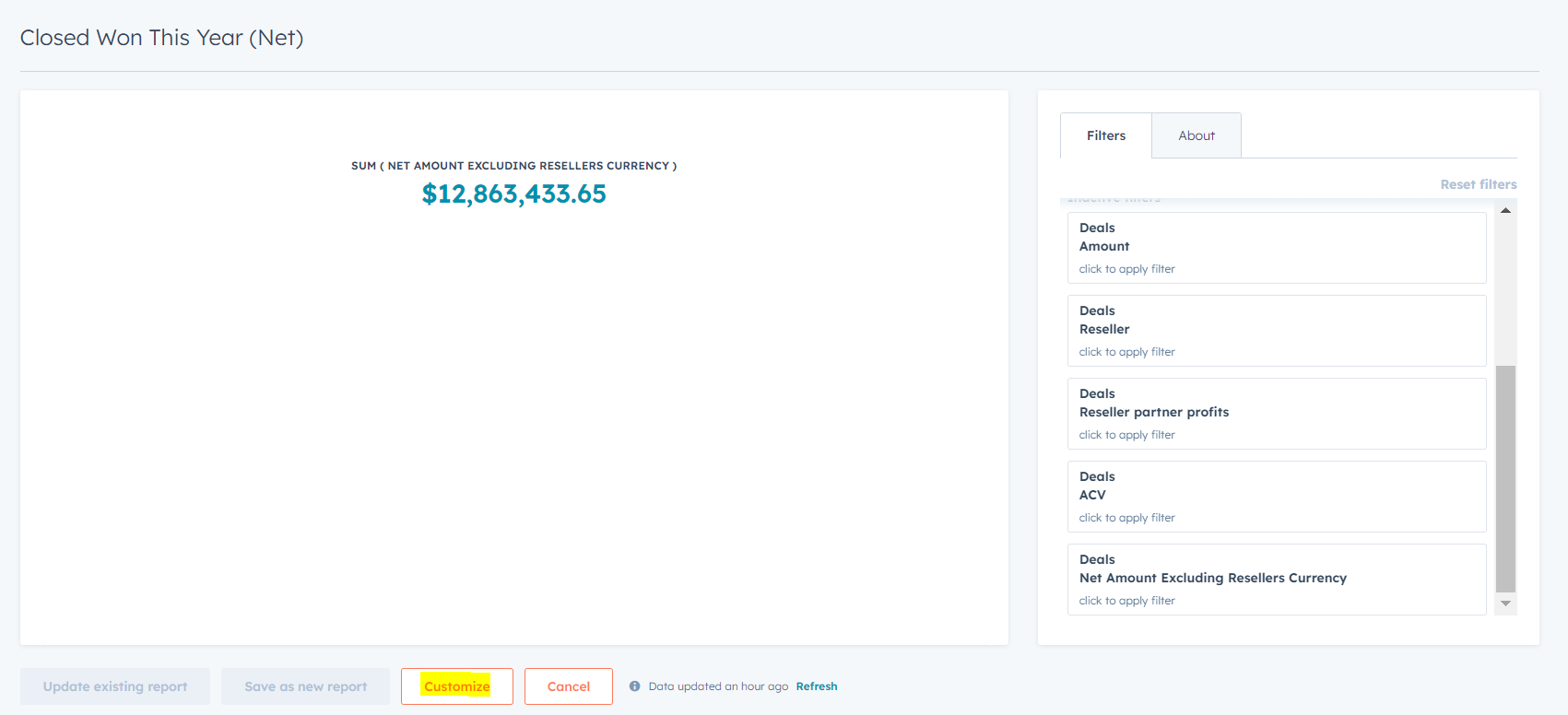Click the Reset filters link
This screenshot has height=715, width=1568.
coord(1478,184)
